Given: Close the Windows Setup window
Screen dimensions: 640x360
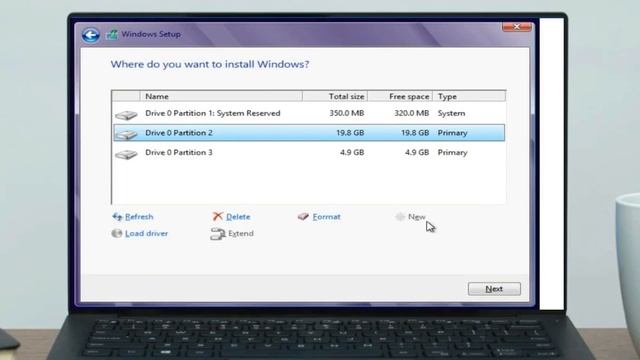Looking at the screenshot, I should pyautogui.click(x=517, y=27).
